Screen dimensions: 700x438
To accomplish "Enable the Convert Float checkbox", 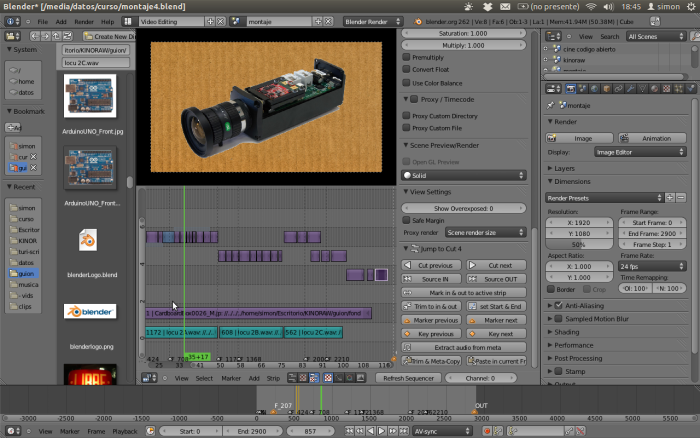I will (x=406, y=69).
